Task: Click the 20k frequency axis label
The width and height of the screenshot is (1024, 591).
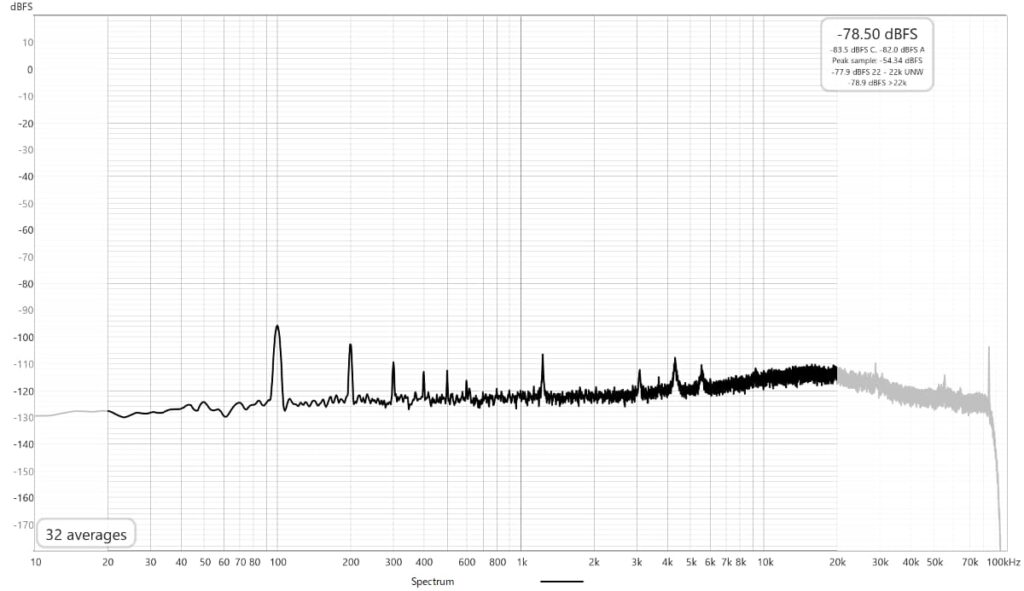Action: [x=836, y=563]
